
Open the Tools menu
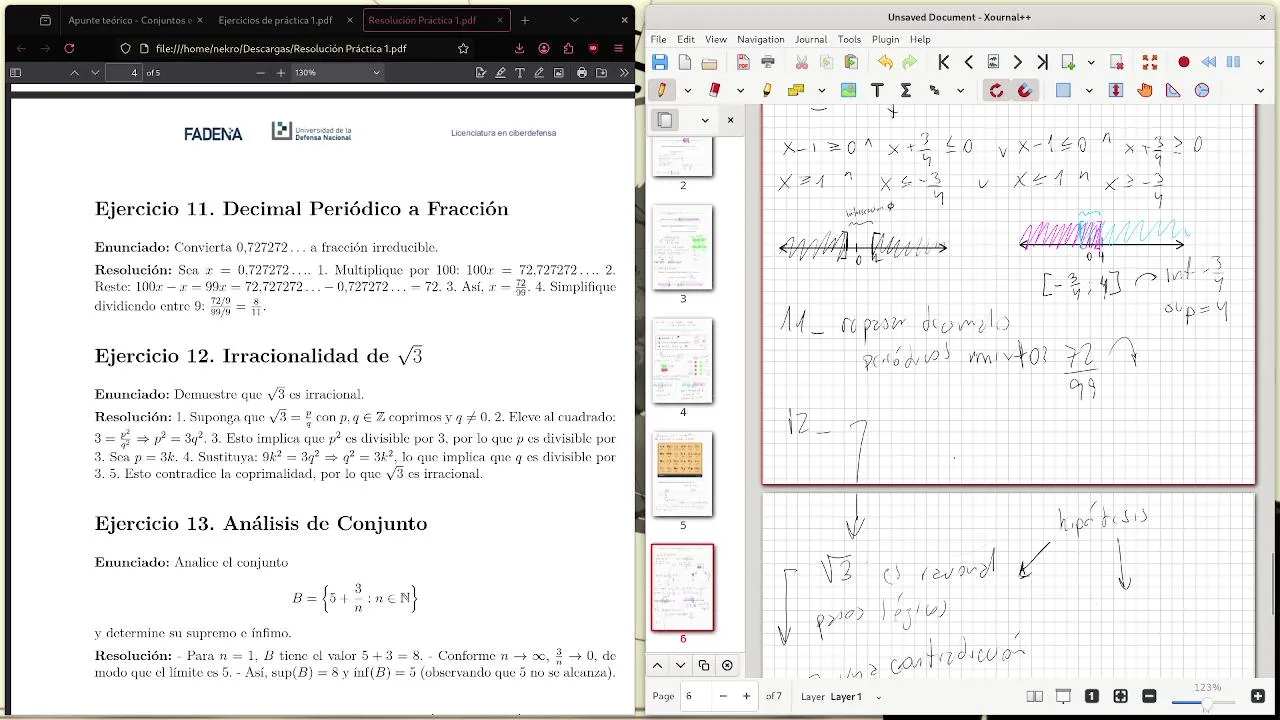point(849,39)
